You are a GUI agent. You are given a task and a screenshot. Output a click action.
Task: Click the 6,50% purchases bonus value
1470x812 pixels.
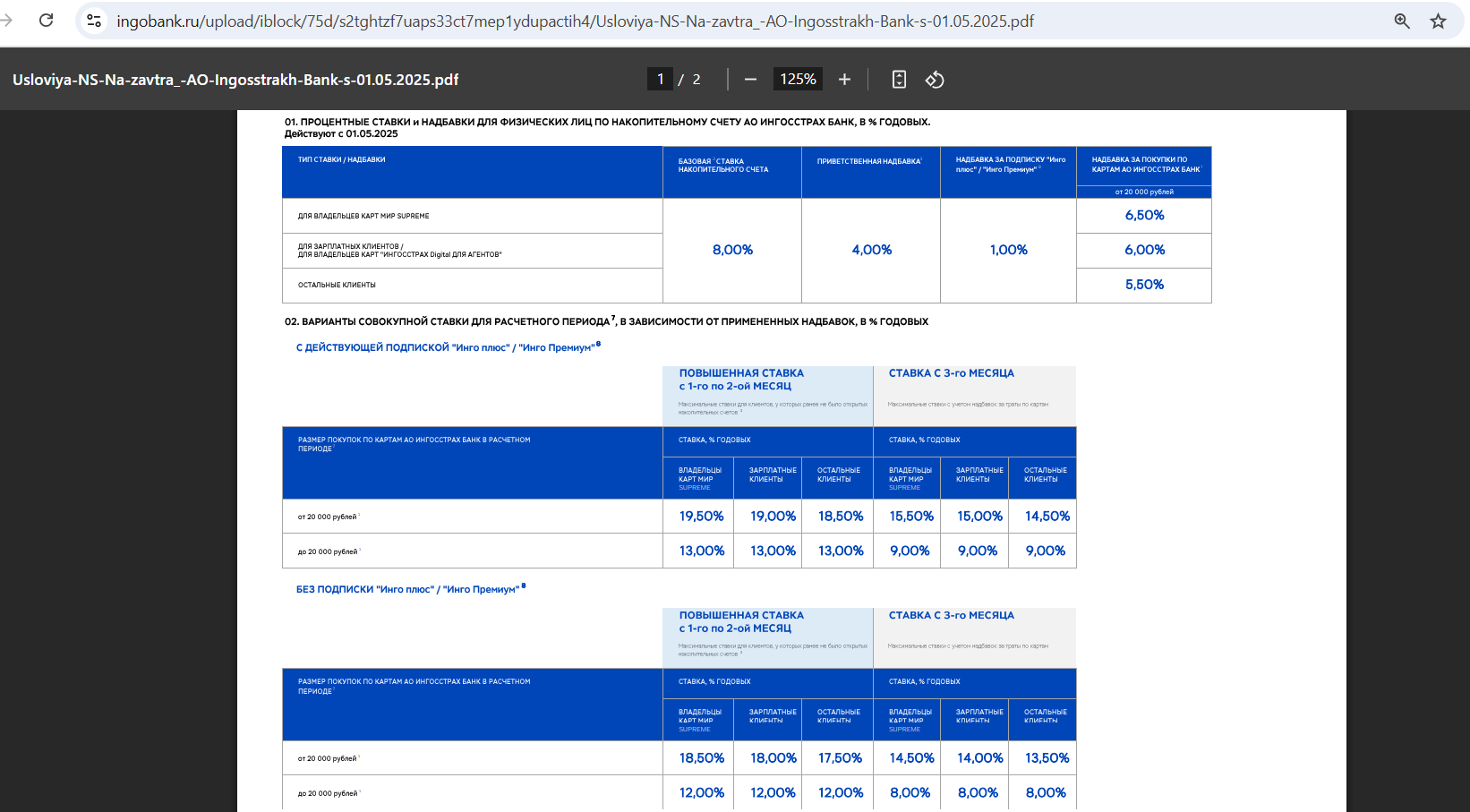[1145, 215]
